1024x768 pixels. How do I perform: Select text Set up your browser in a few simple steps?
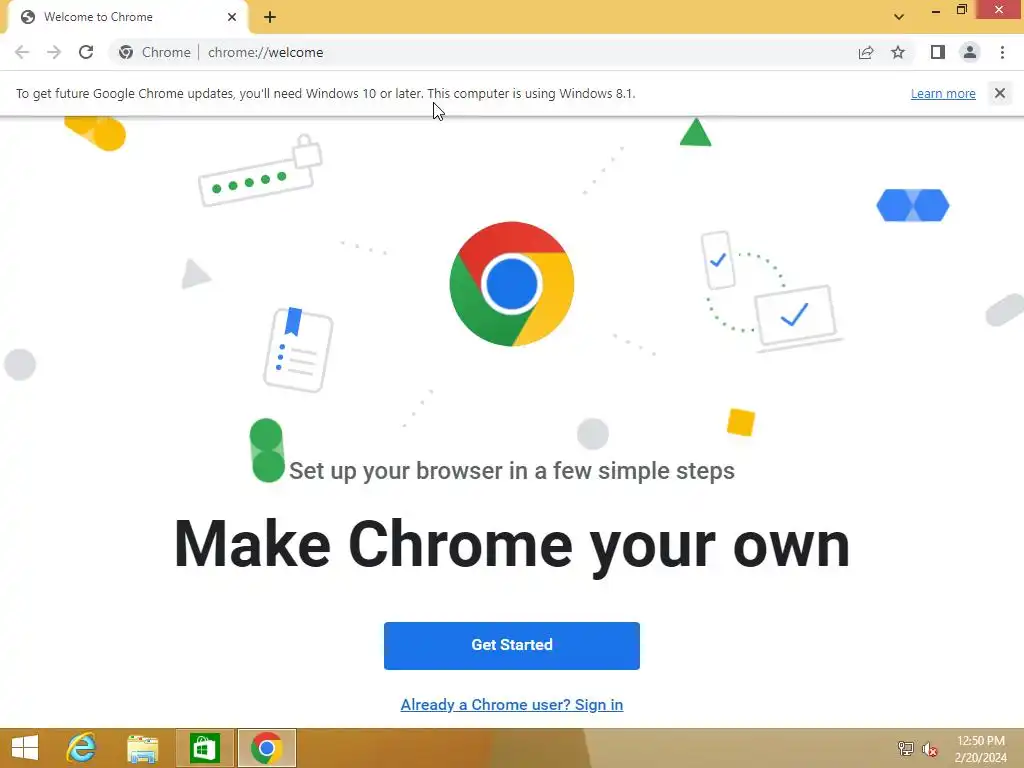coord(511,471)
